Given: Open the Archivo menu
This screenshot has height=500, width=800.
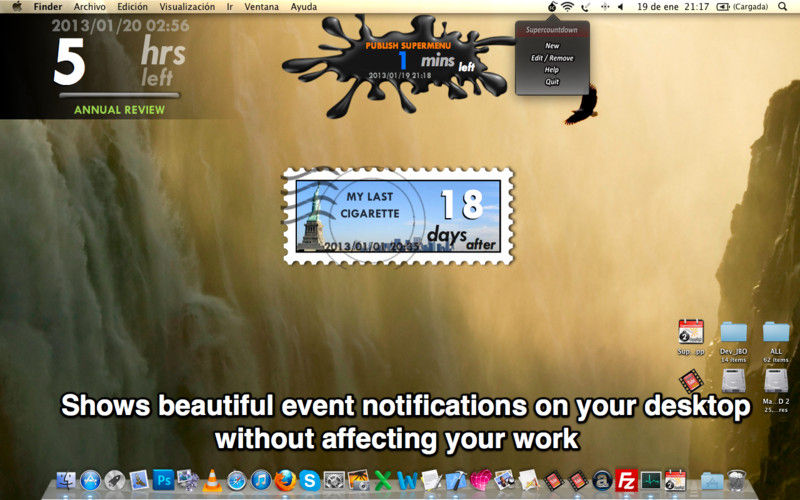Looking at the screenshot, I should (x=89, y=7).
